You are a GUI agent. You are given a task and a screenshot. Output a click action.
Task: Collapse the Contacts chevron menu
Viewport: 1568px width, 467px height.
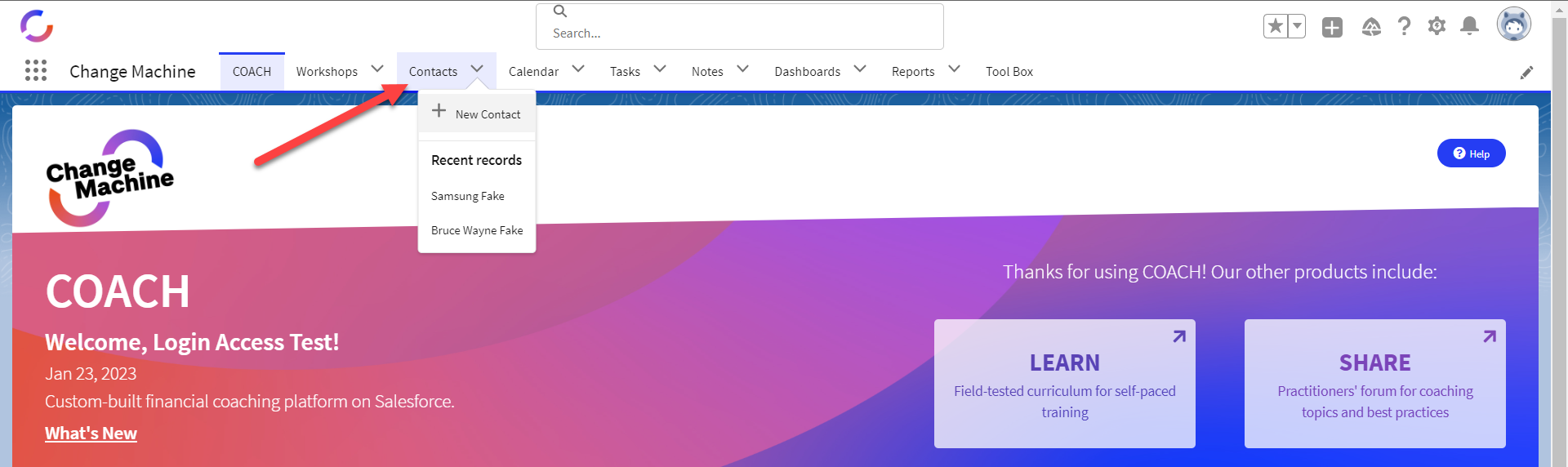[477, 69]
